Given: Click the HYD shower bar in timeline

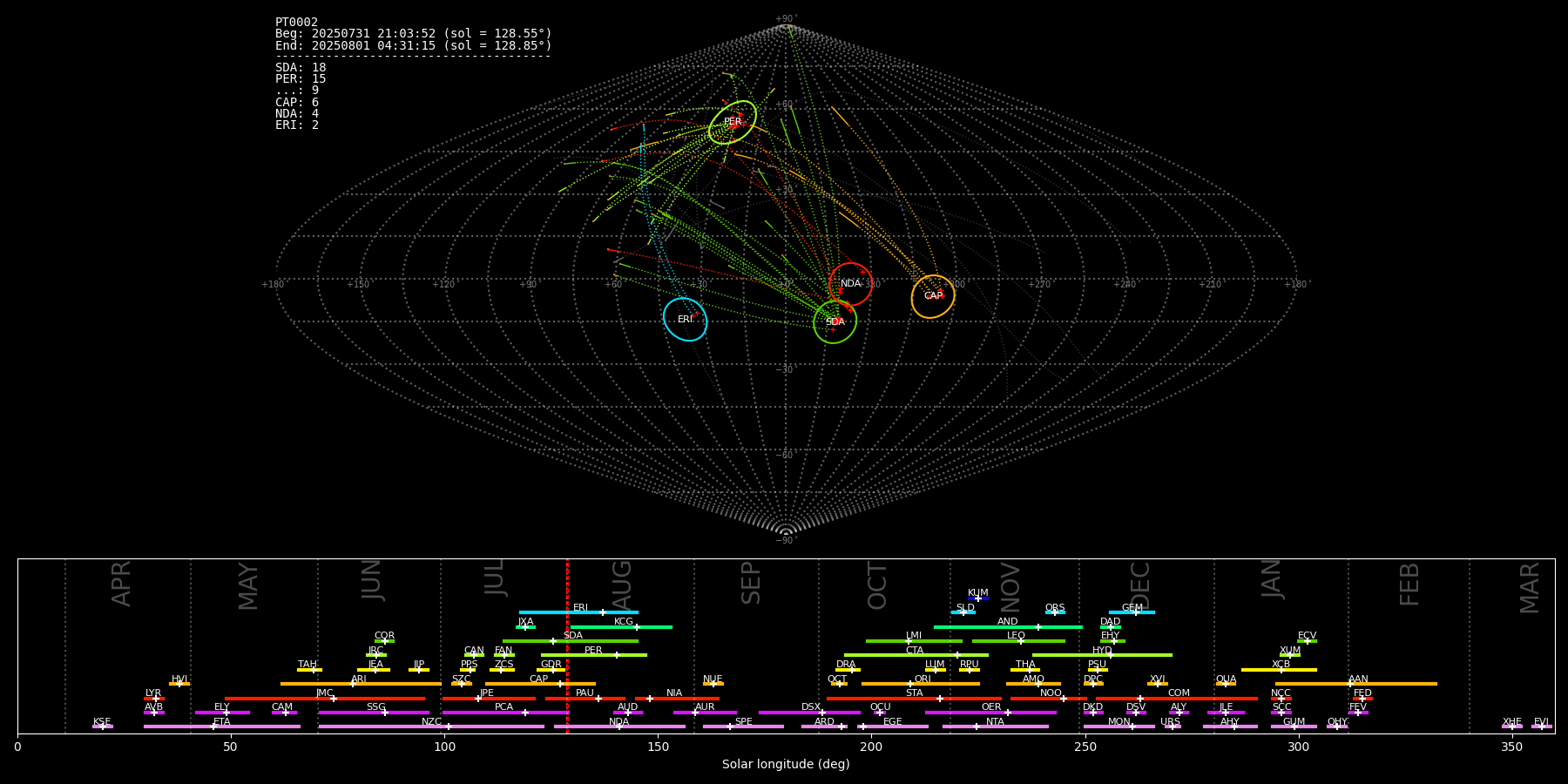Looking at the screenshot, I should (x=1102, y=655).
